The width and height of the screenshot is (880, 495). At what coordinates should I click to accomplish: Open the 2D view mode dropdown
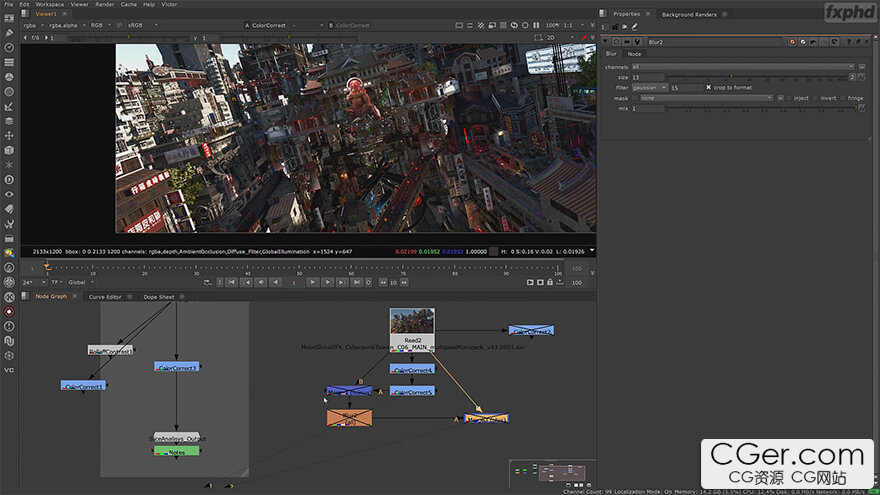pos(560,38)
